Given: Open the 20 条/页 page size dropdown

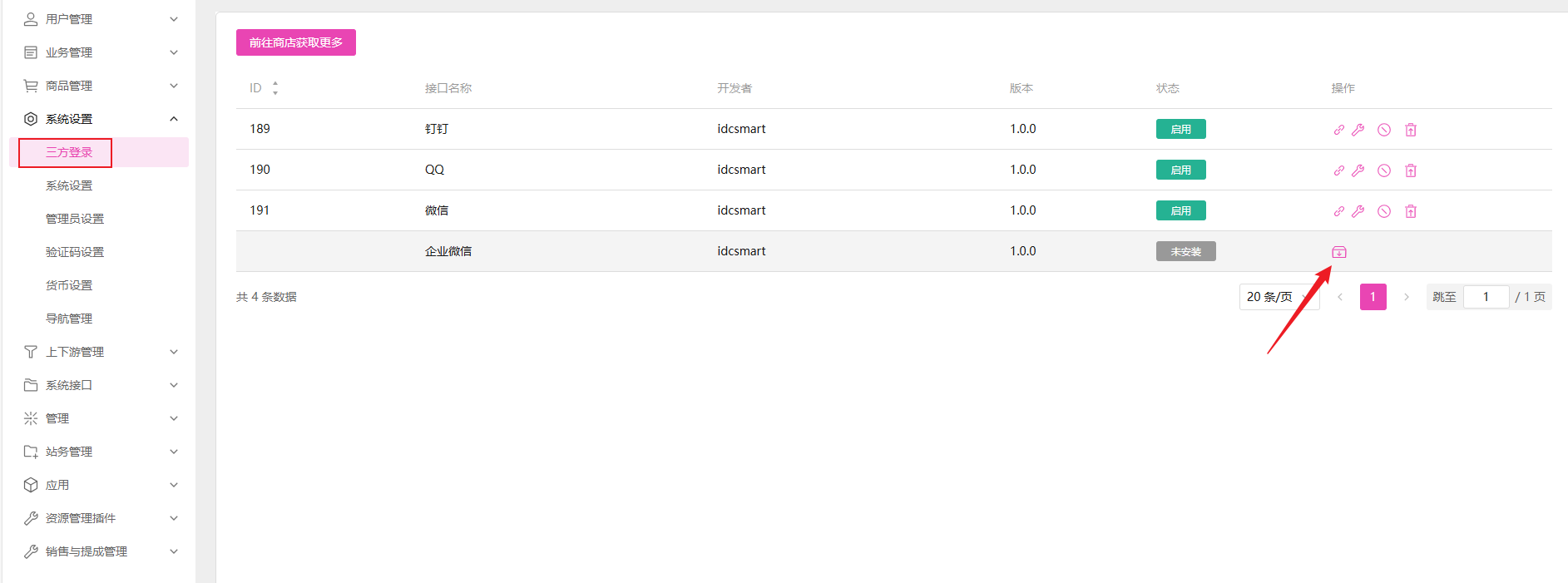Looking at the screenshot, I should 1278,297.
